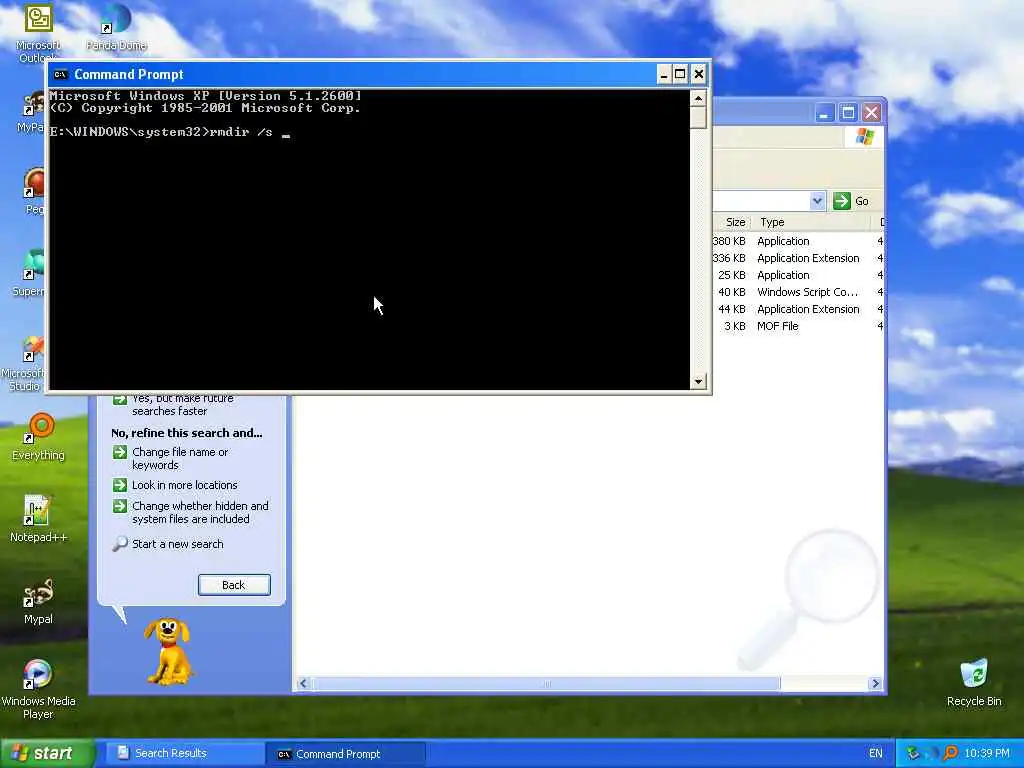The image size is (1024, 768).
Task: Click 'Change whether hidden and system files are included'
Action: pyautogui.click(x=200, y=513)
